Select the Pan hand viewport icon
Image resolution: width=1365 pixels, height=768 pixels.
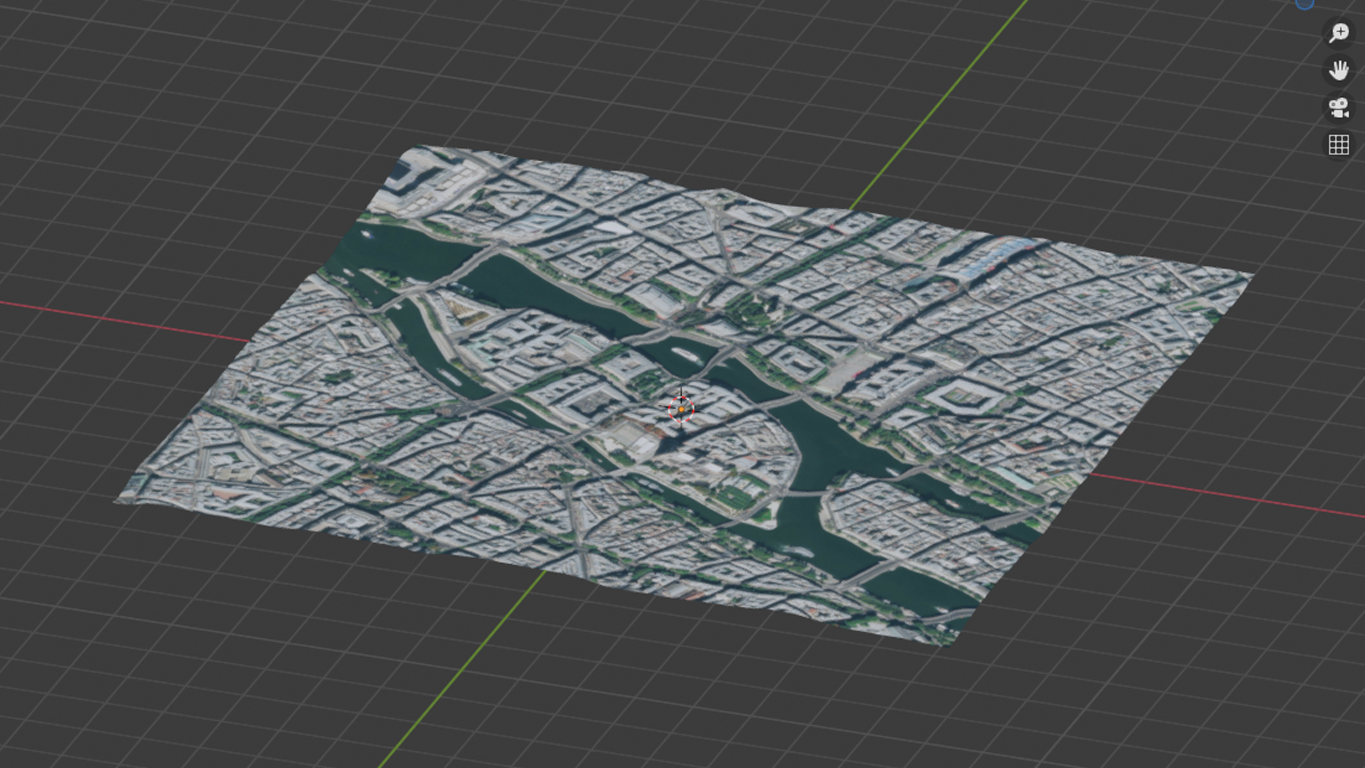click(1338, 70)
